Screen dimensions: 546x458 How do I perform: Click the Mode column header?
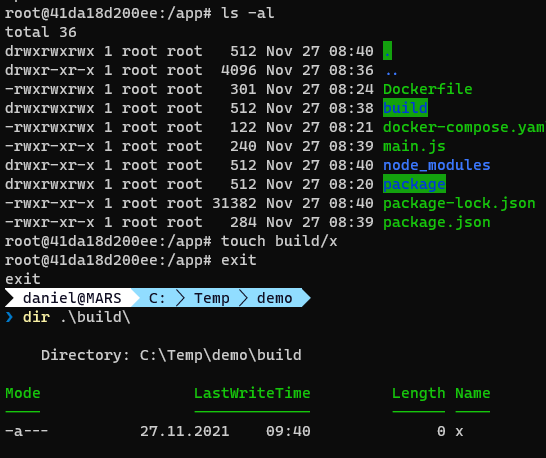click(23, 393)
